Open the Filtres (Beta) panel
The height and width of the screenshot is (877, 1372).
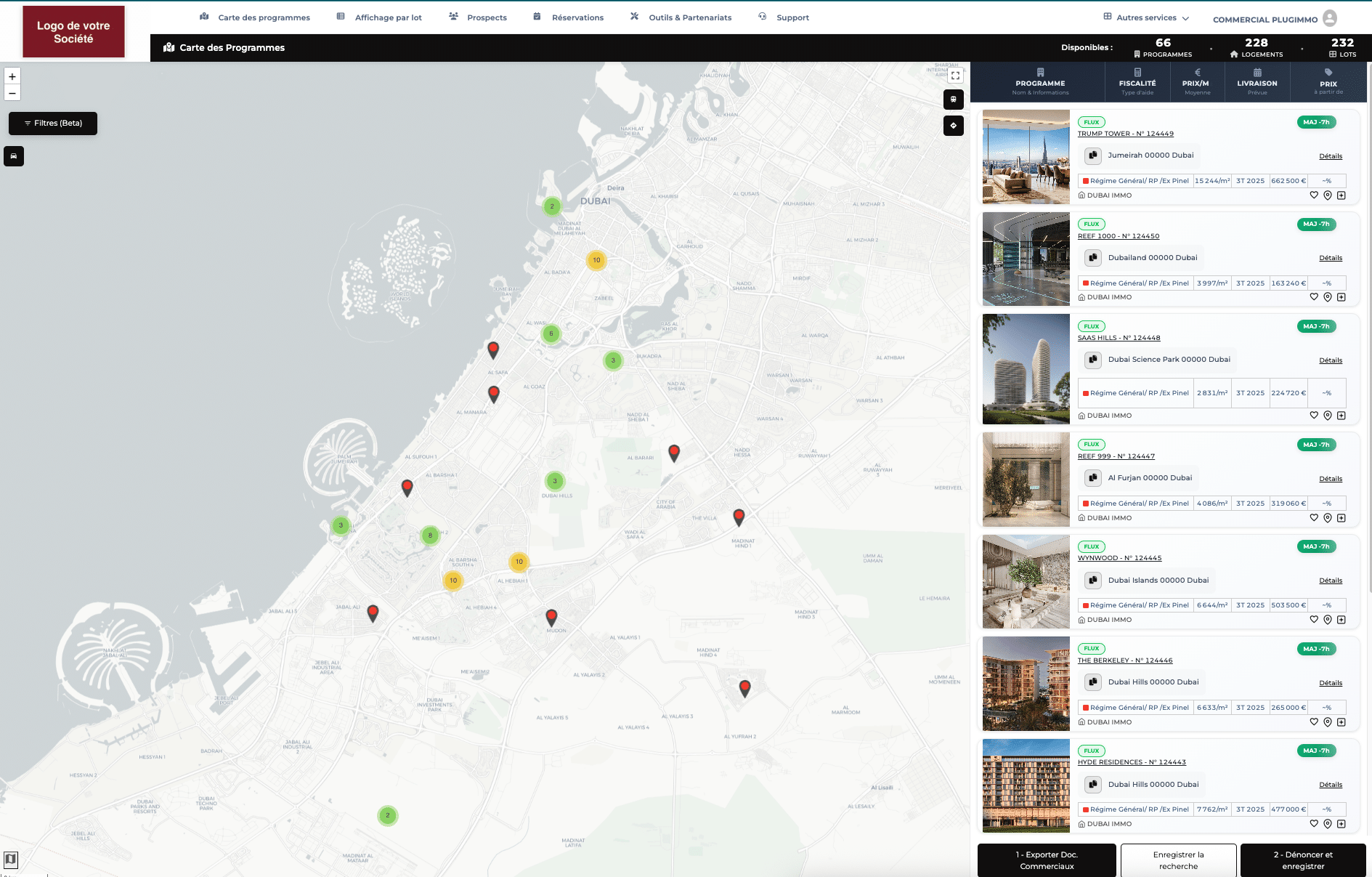click(x=53, y=124)
